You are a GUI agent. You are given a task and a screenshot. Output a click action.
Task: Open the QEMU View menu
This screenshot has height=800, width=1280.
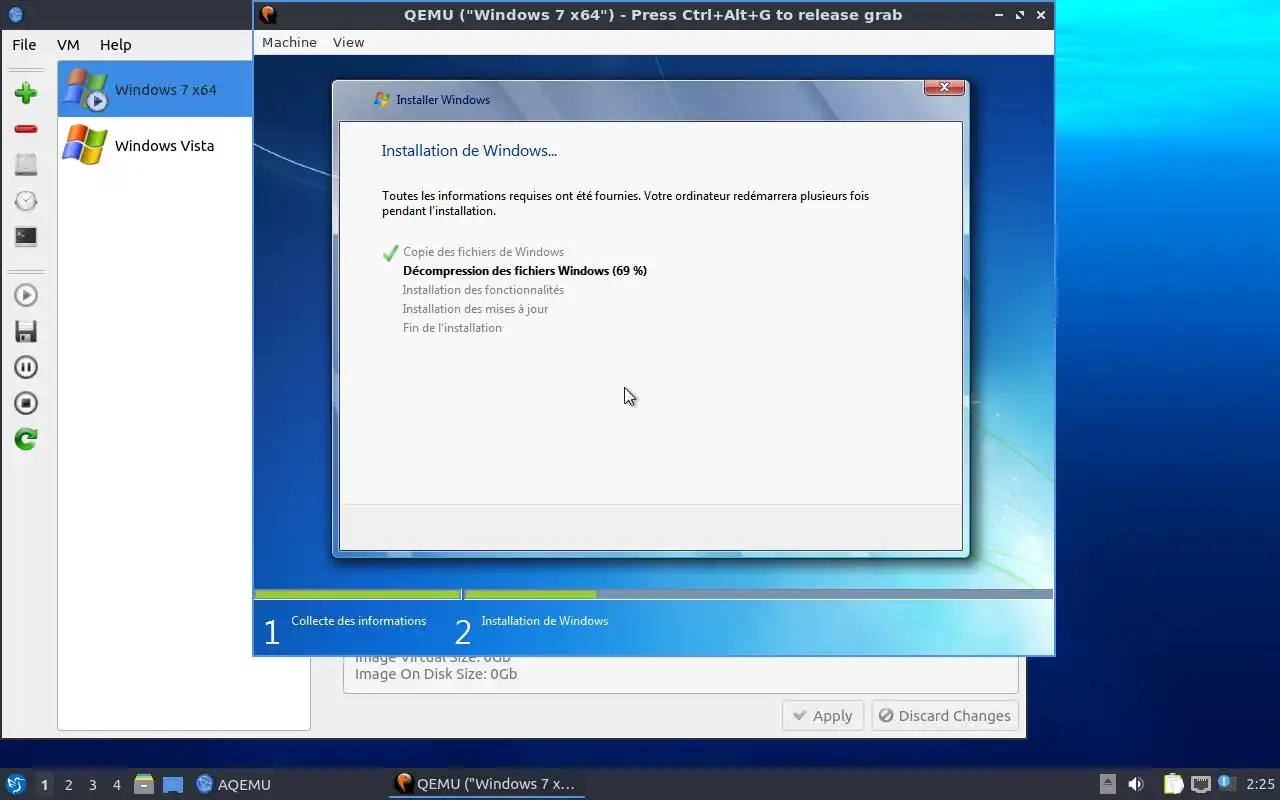348,42
